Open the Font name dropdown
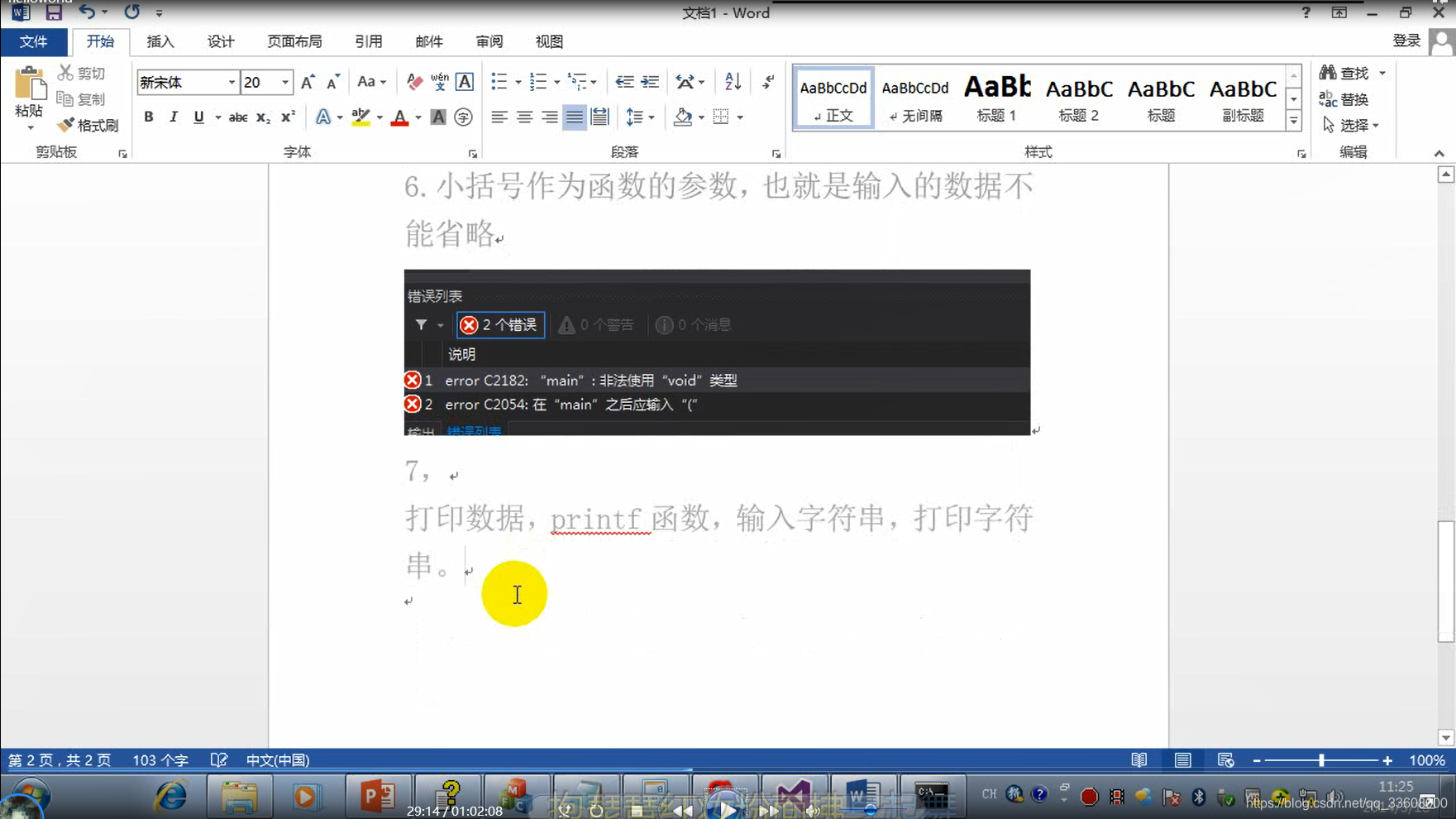 232,82
